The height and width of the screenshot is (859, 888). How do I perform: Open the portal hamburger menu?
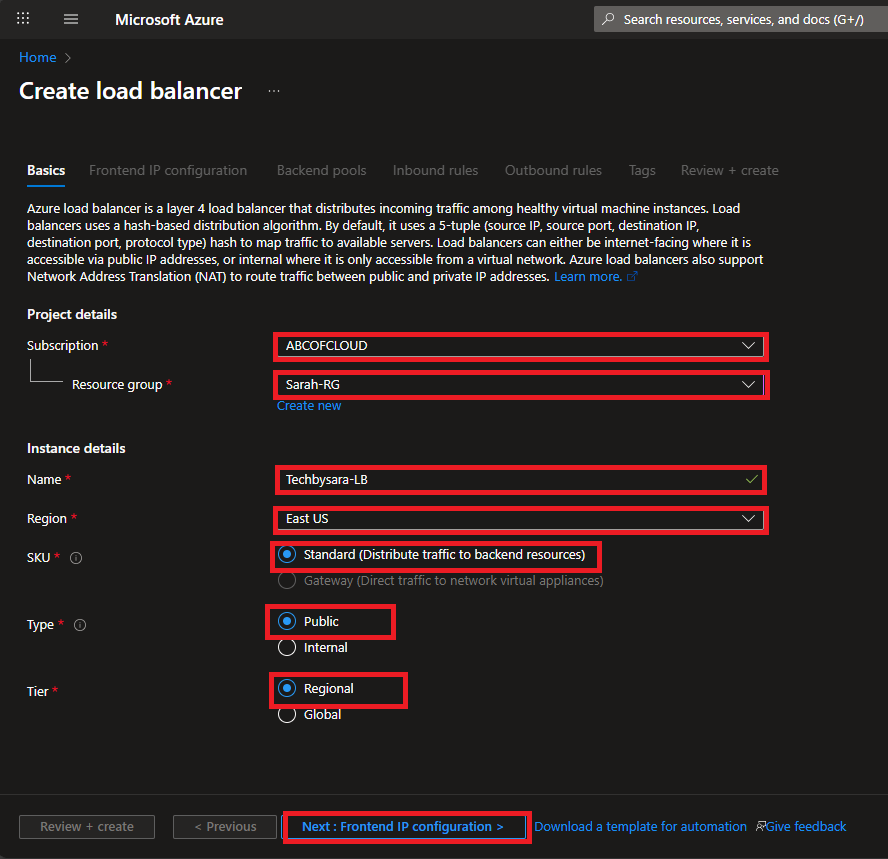[x=71, y=19]
